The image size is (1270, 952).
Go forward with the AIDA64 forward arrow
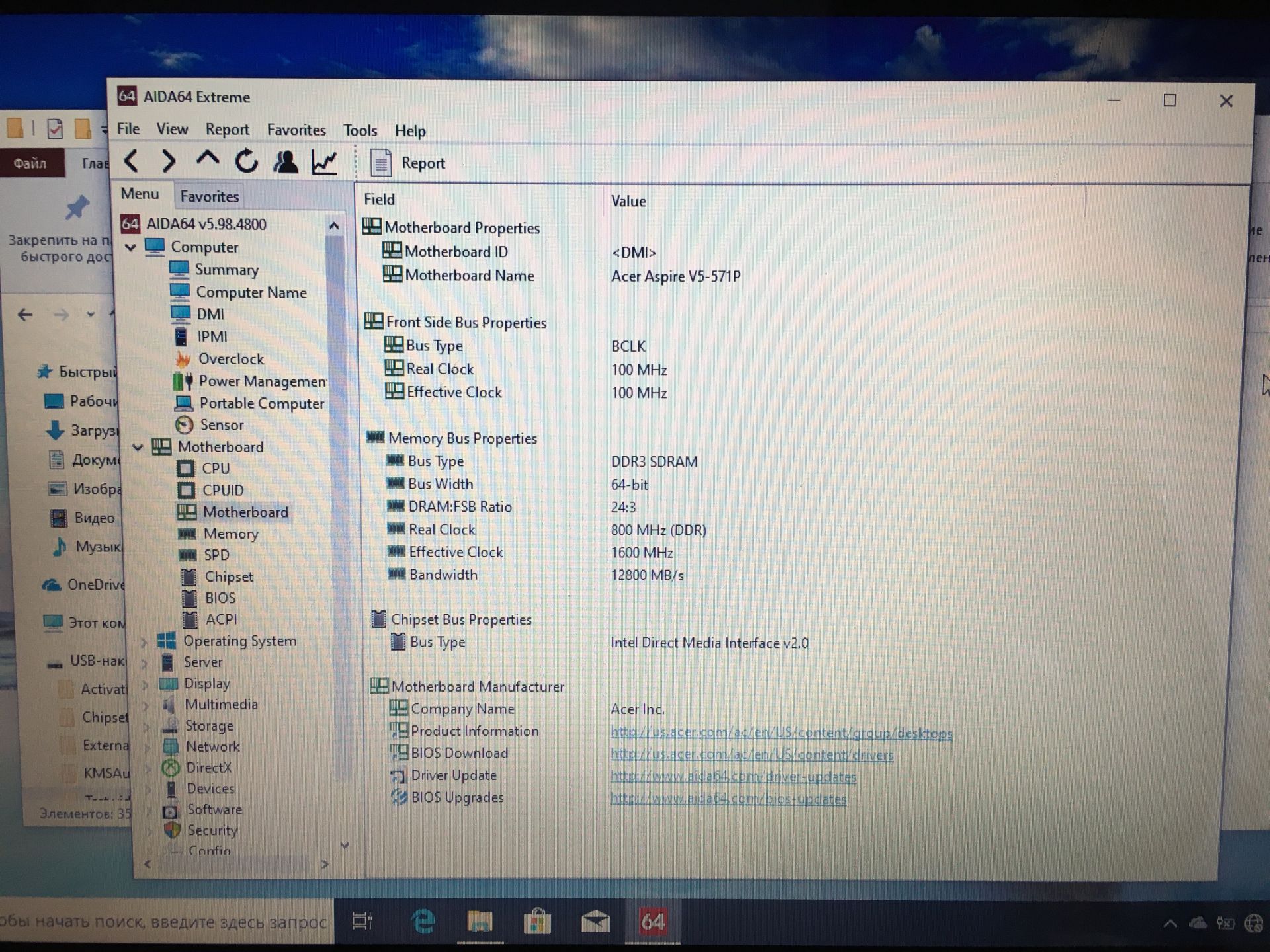[x=169, y=161]
